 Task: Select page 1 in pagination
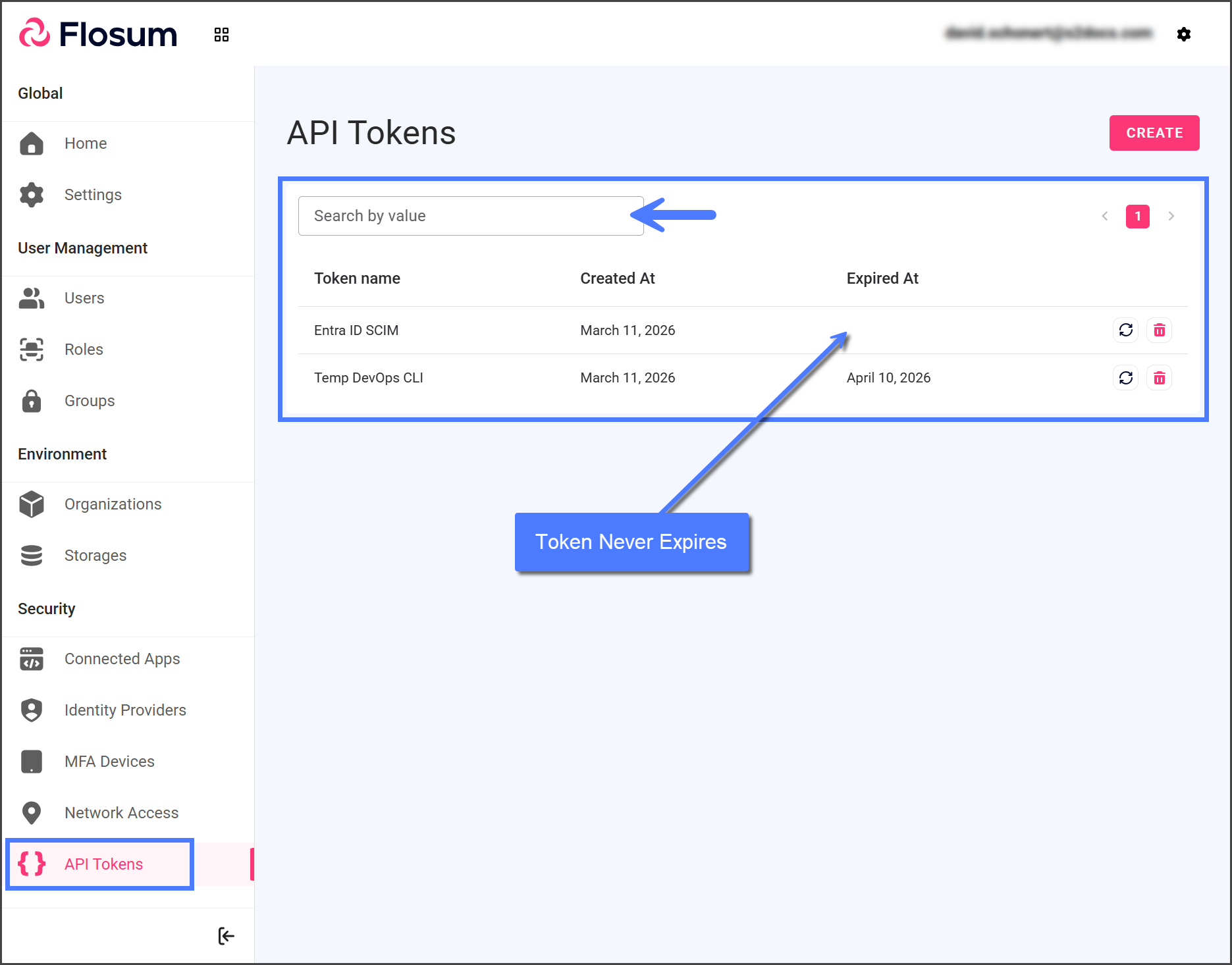point(1137,216)
